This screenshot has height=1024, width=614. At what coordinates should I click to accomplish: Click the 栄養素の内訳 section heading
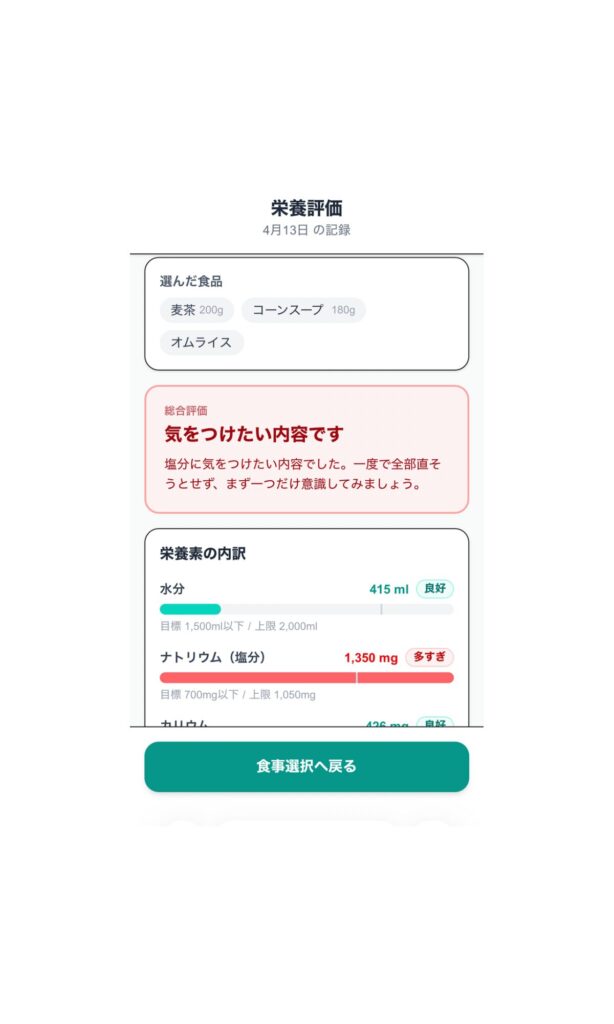(x=203, y=553)
